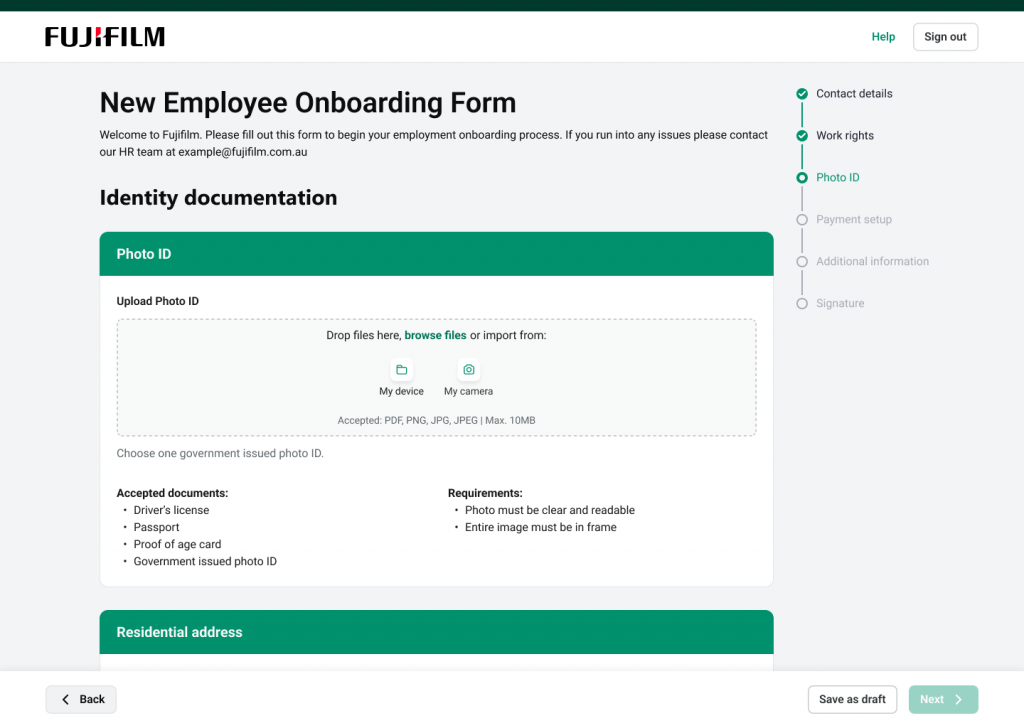Select the Signature step circle

(800, 303)
